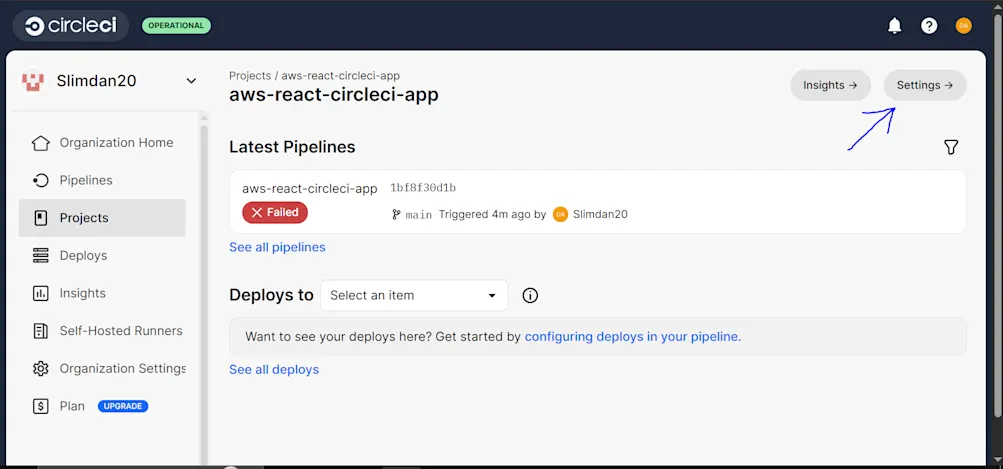This screenshot has height=469, width=1003.
Task: Open Insights in the sidebar
Action: 102,294
